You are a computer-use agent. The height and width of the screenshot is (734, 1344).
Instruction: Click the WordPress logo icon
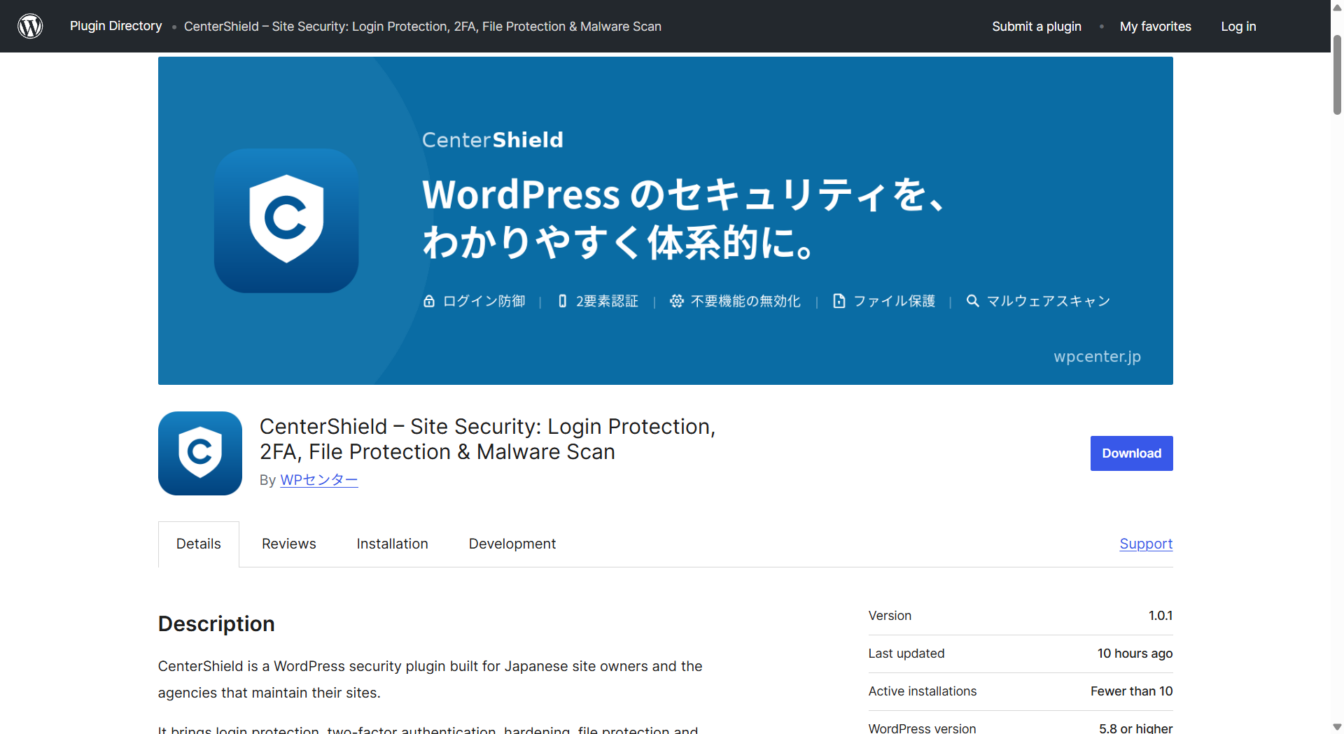(x=30, y=26)
